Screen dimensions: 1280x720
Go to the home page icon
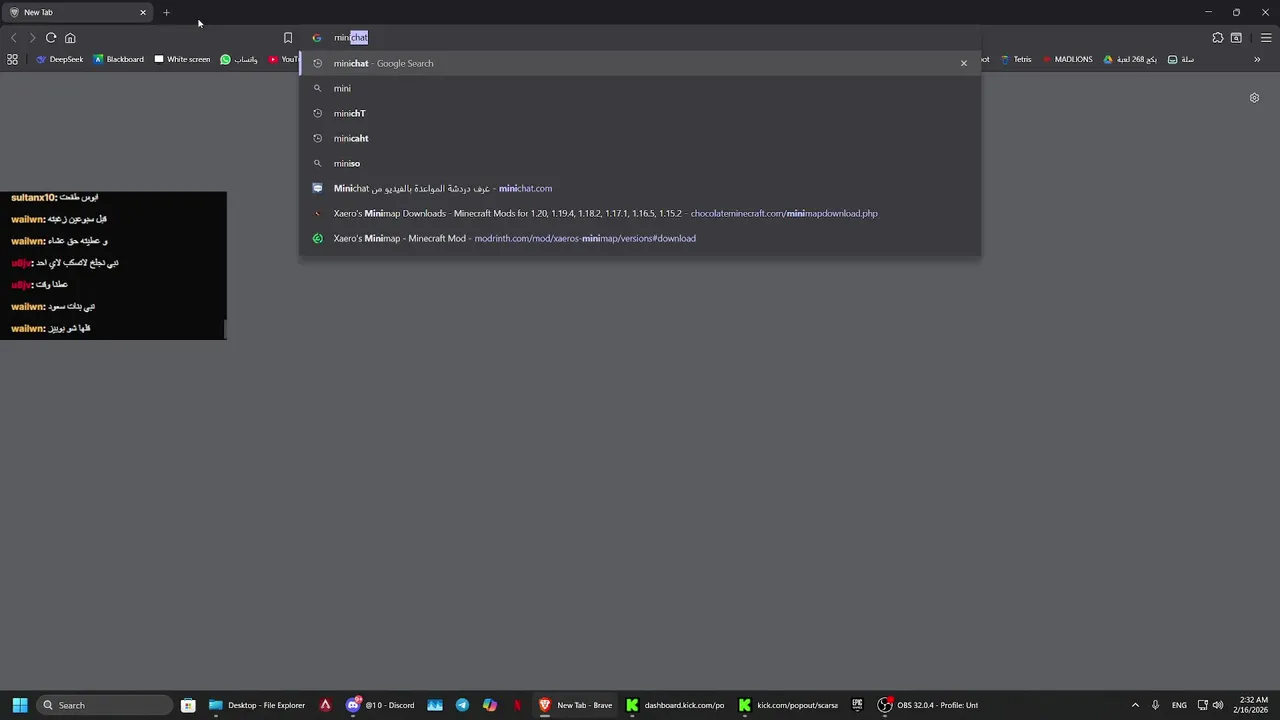(70, 38)
